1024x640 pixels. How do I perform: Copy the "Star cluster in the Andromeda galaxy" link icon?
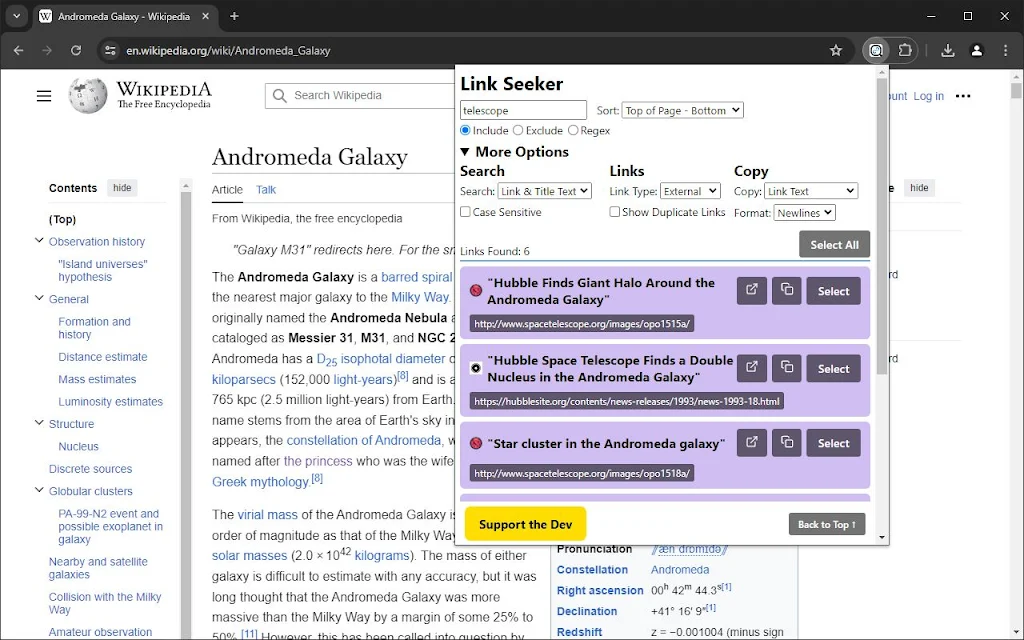tap(786, 443)
